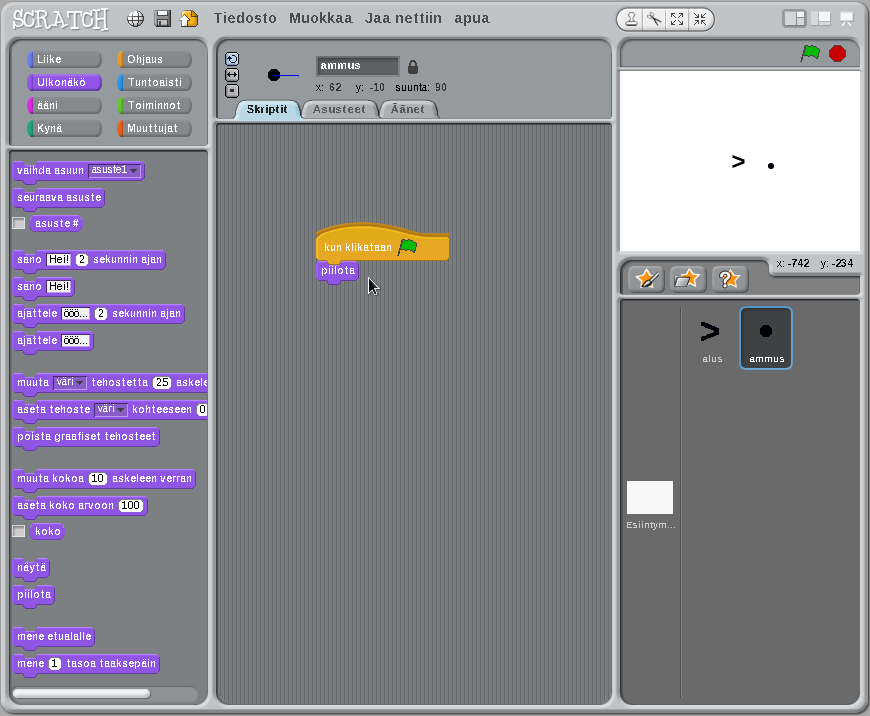Open the apua menu

click(x=472, y=18)
